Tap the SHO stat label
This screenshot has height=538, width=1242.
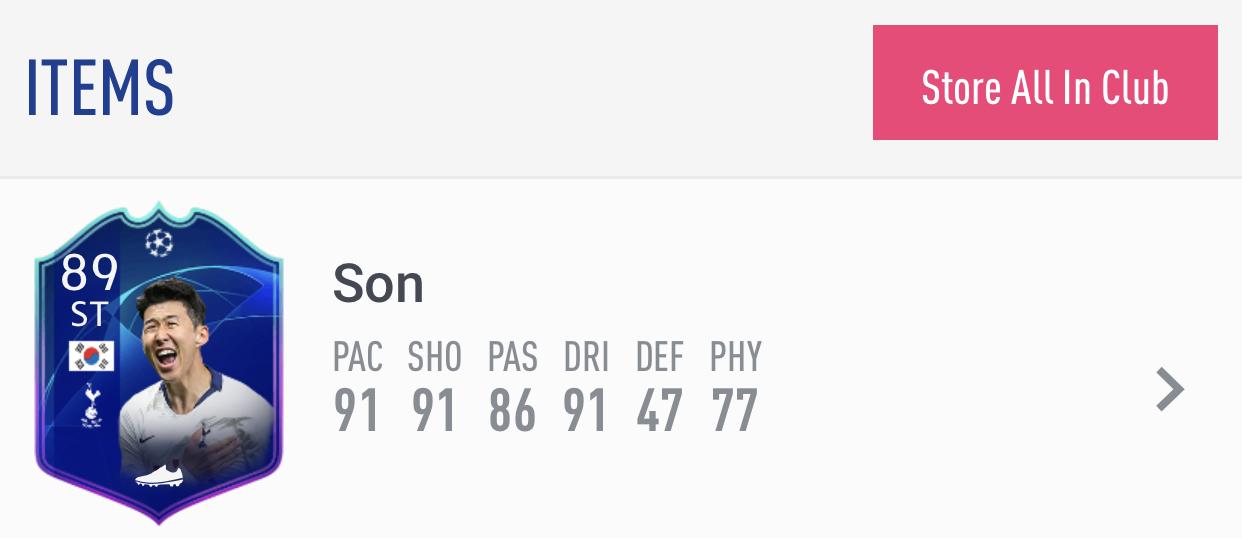[434, 357]
